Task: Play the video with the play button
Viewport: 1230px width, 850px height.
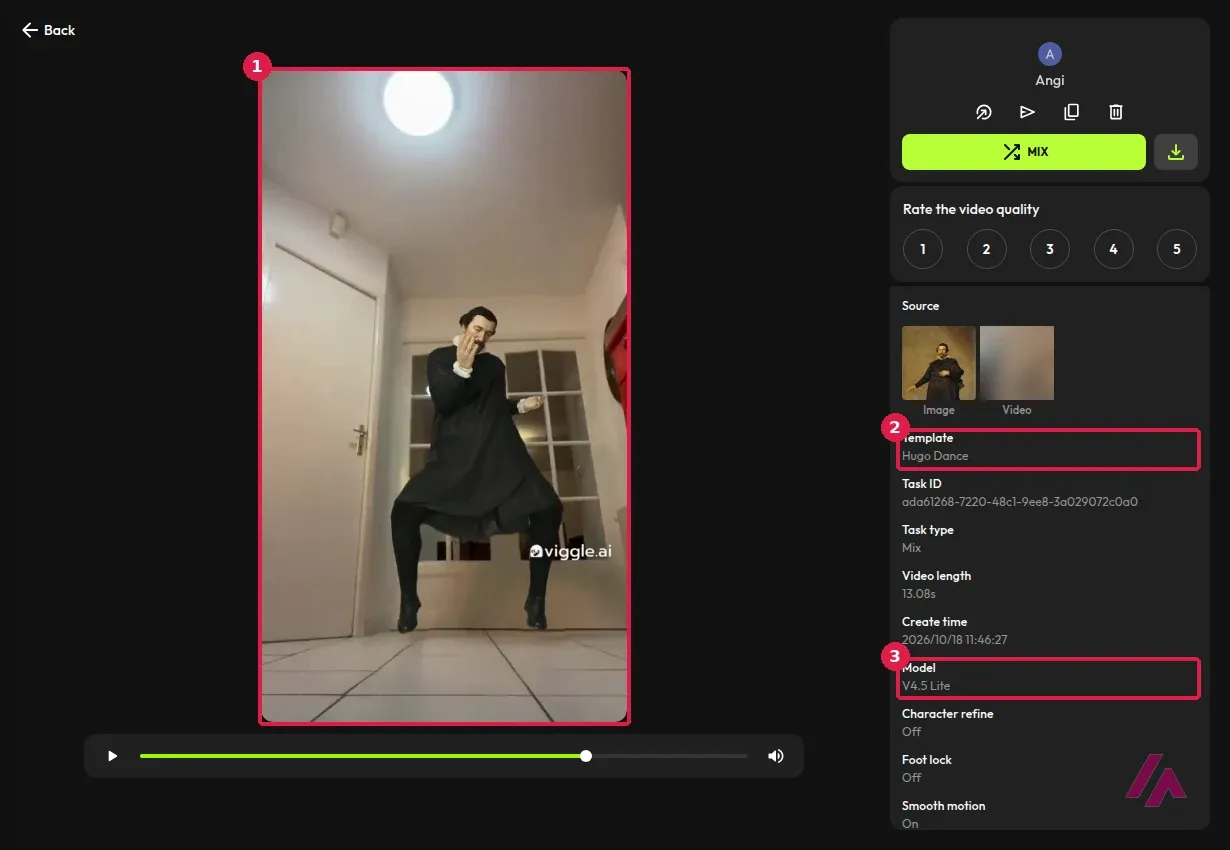Action: coord(112,756)
